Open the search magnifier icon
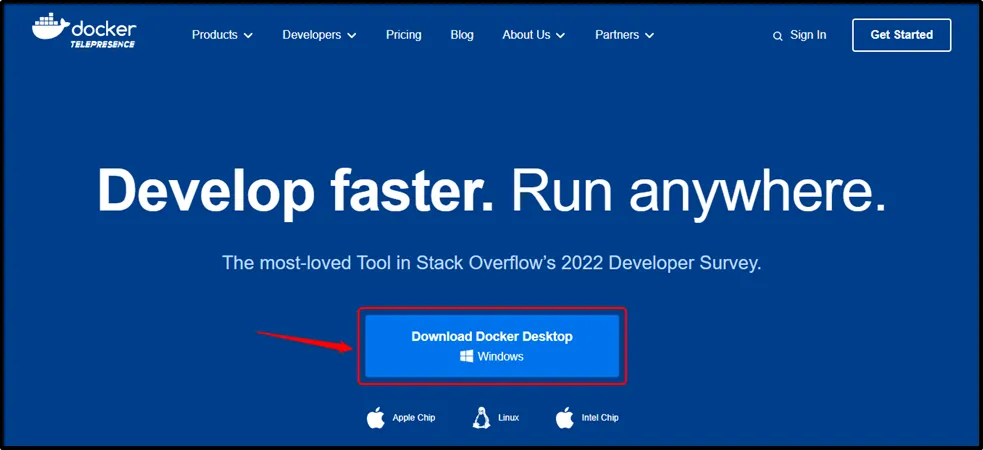 pos(777,36)
